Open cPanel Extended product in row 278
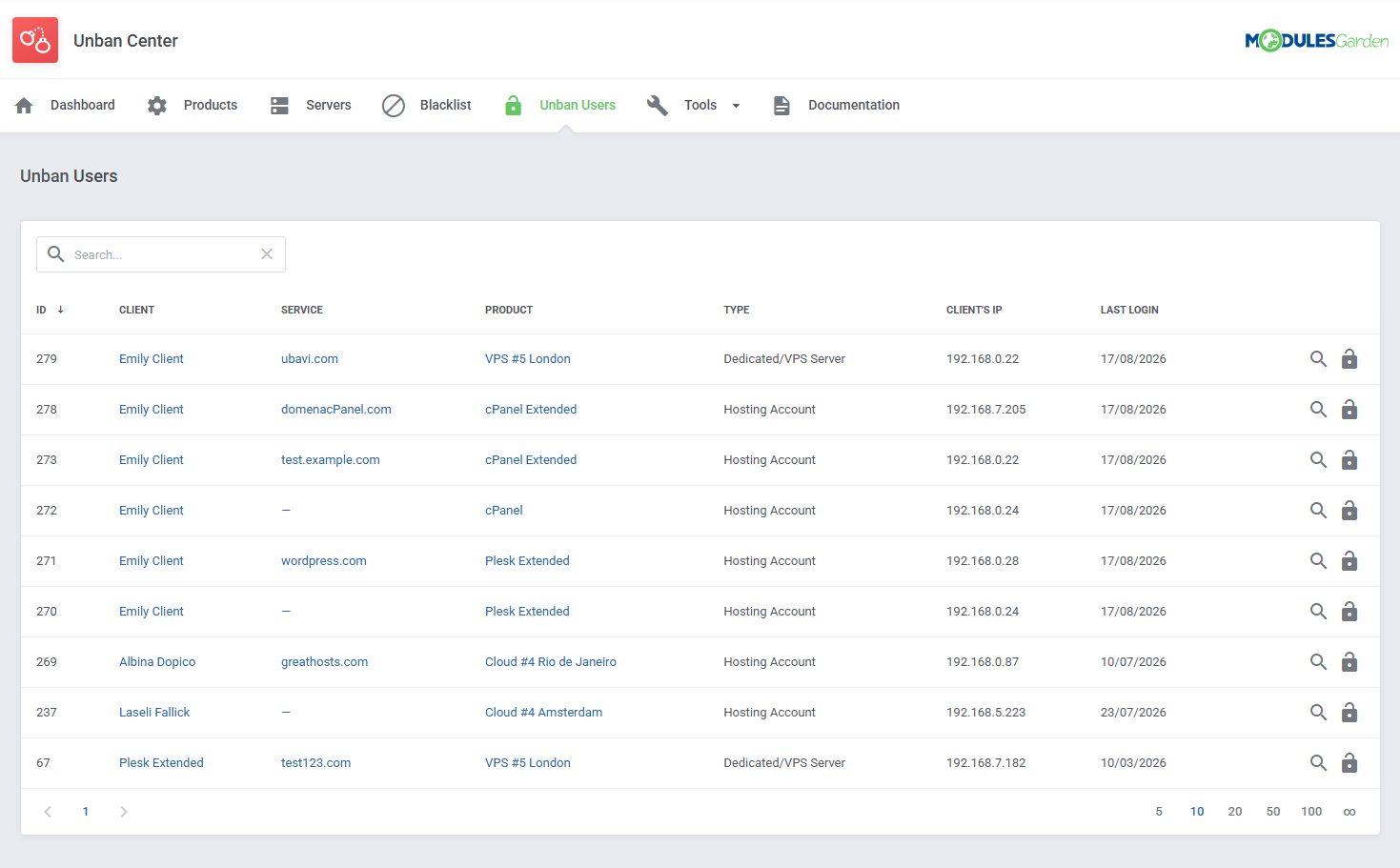 (x=531, y=410)
